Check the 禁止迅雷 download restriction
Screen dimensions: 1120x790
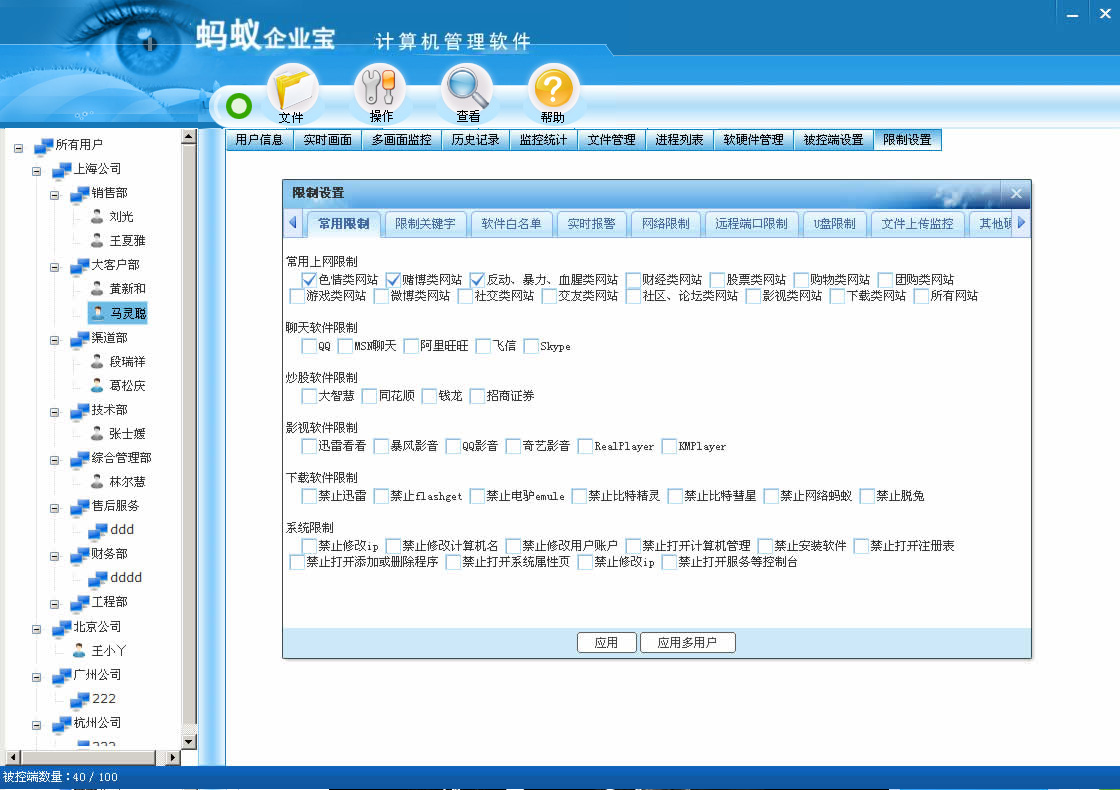pyautogui.click(x=309, y=496)
